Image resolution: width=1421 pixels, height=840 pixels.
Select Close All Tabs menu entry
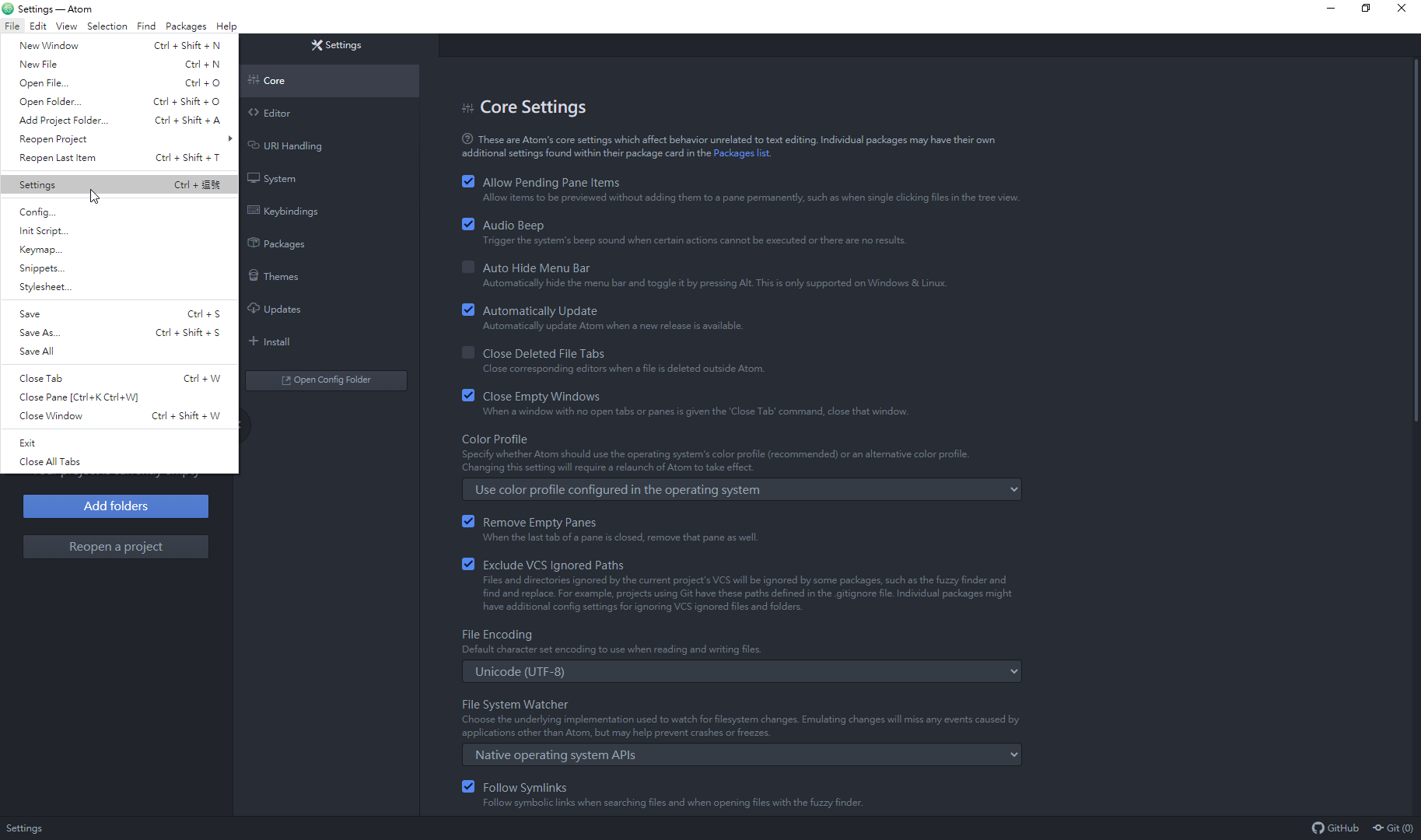coord(119,461)
